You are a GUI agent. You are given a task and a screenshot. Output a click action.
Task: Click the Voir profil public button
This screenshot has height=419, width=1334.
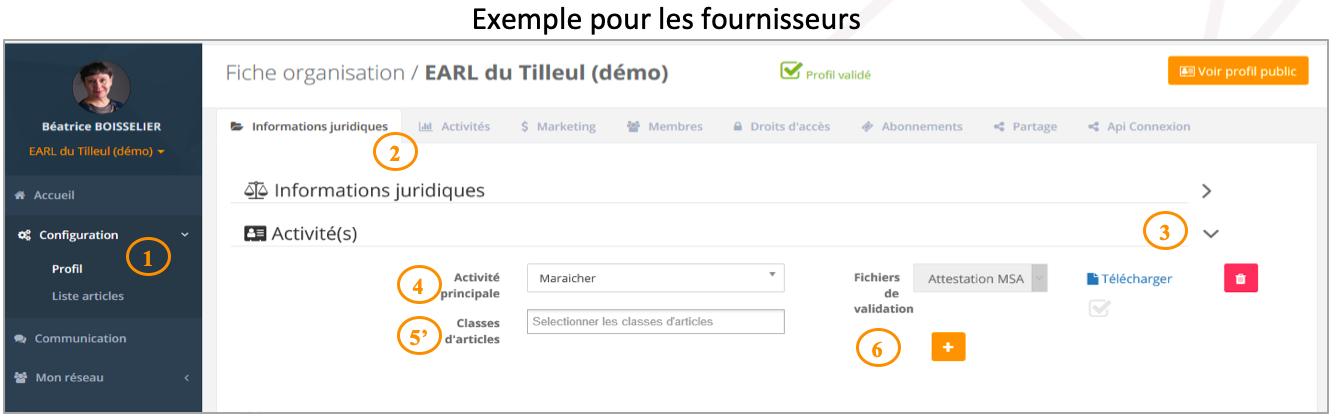[1238, 71]
